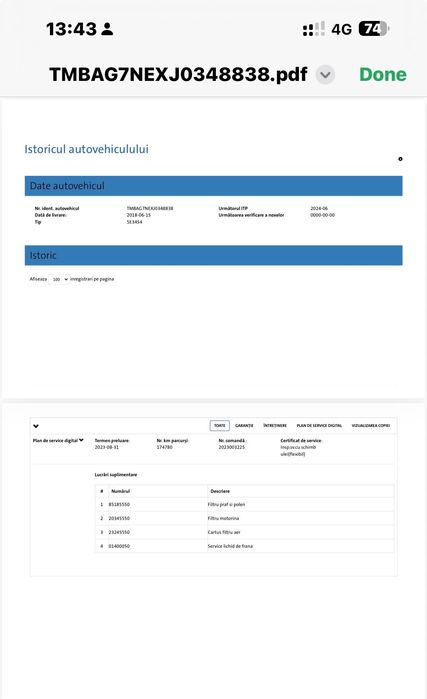Image resolution: width=427 pixels, height=699 pixels.
Task: Select the TOATE filter tab
Action: tap(220, 426)
